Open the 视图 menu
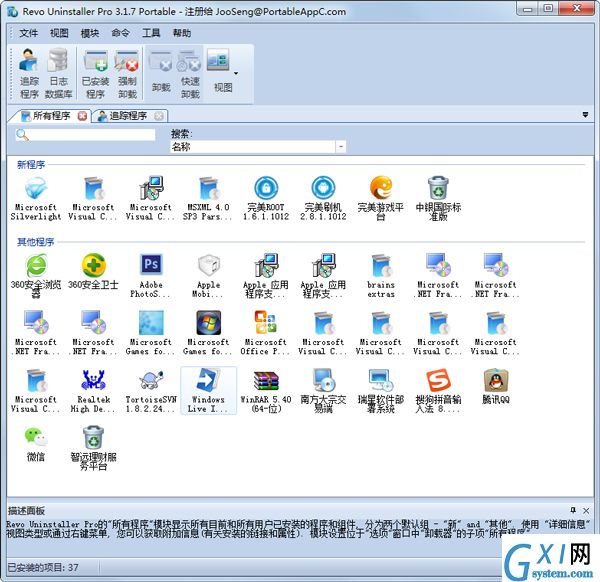The height and width of the screenshot is (582, 600). 59,33
